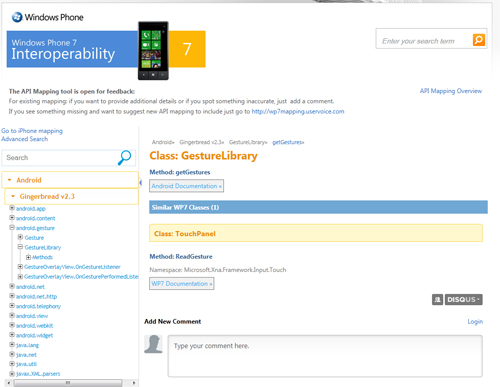Click the Type your comment here box

pos(325,356)
